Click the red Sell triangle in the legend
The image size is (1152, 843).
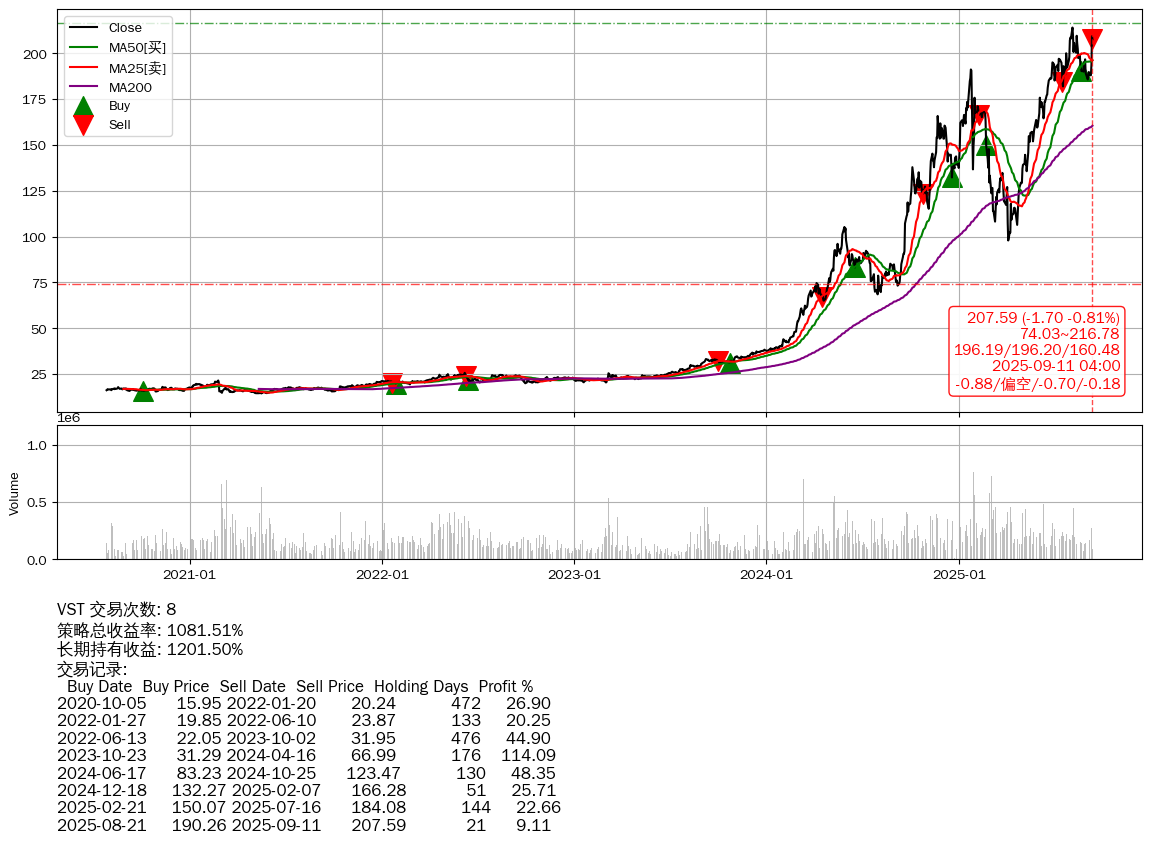(x=84, y=125)
